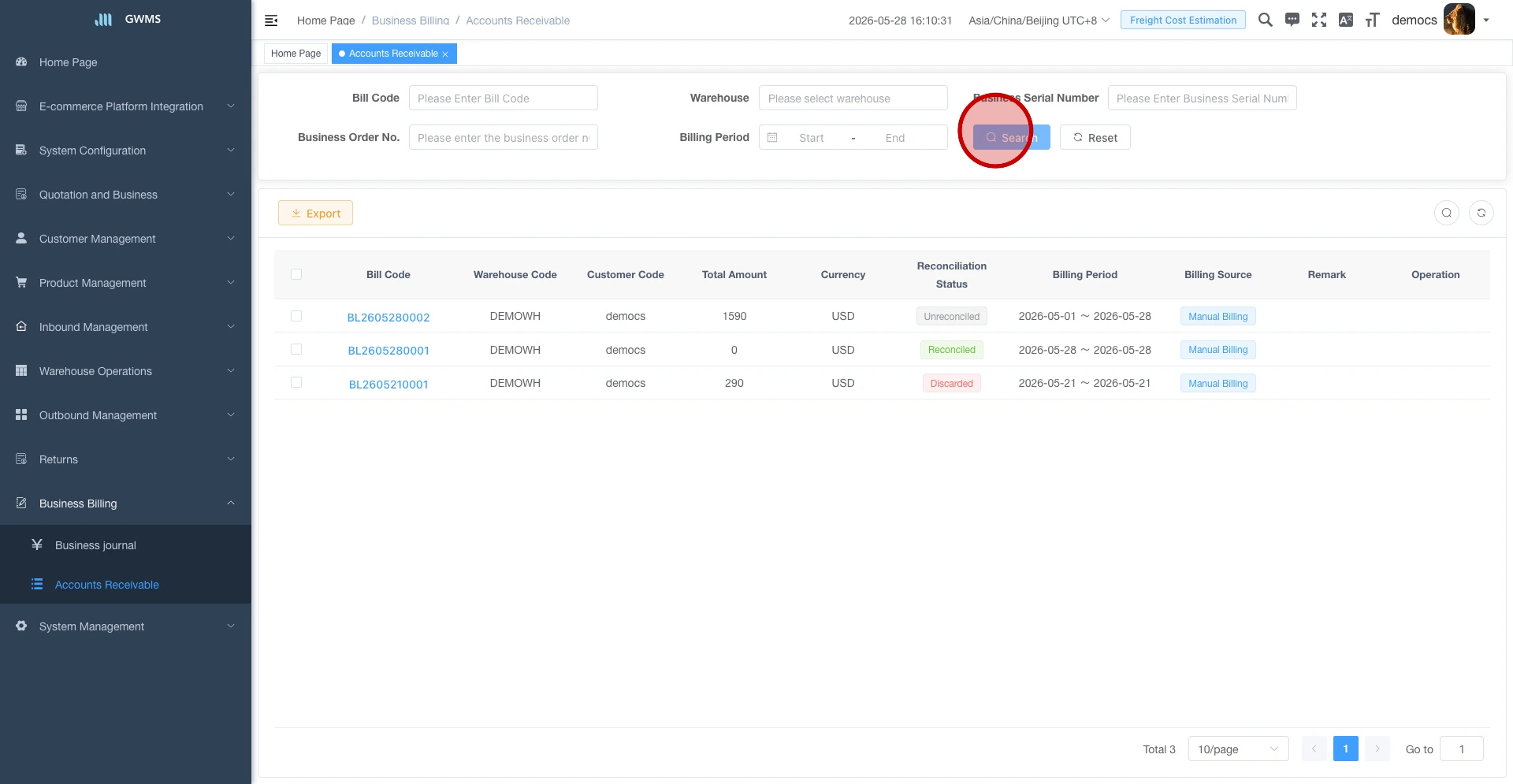Focus the Bill Code input field
The height and width of the screenshot is (784, 1513).
[x=503, y=98]
